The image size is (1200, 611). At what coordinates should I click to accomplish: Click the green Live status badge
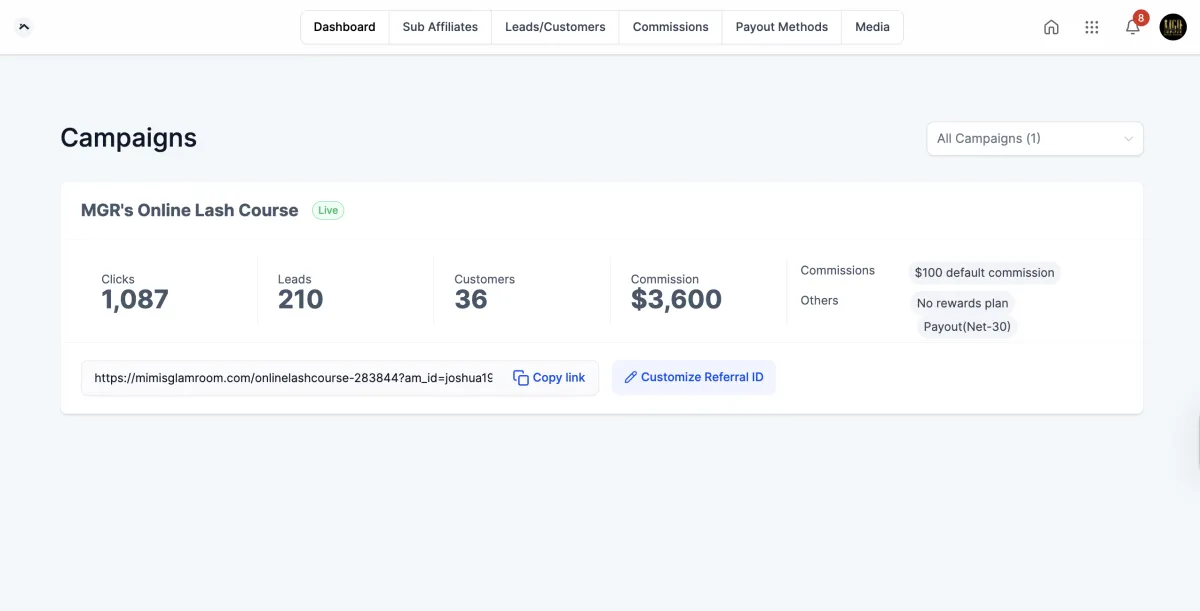pyautogui.click(x=328, y=210)
